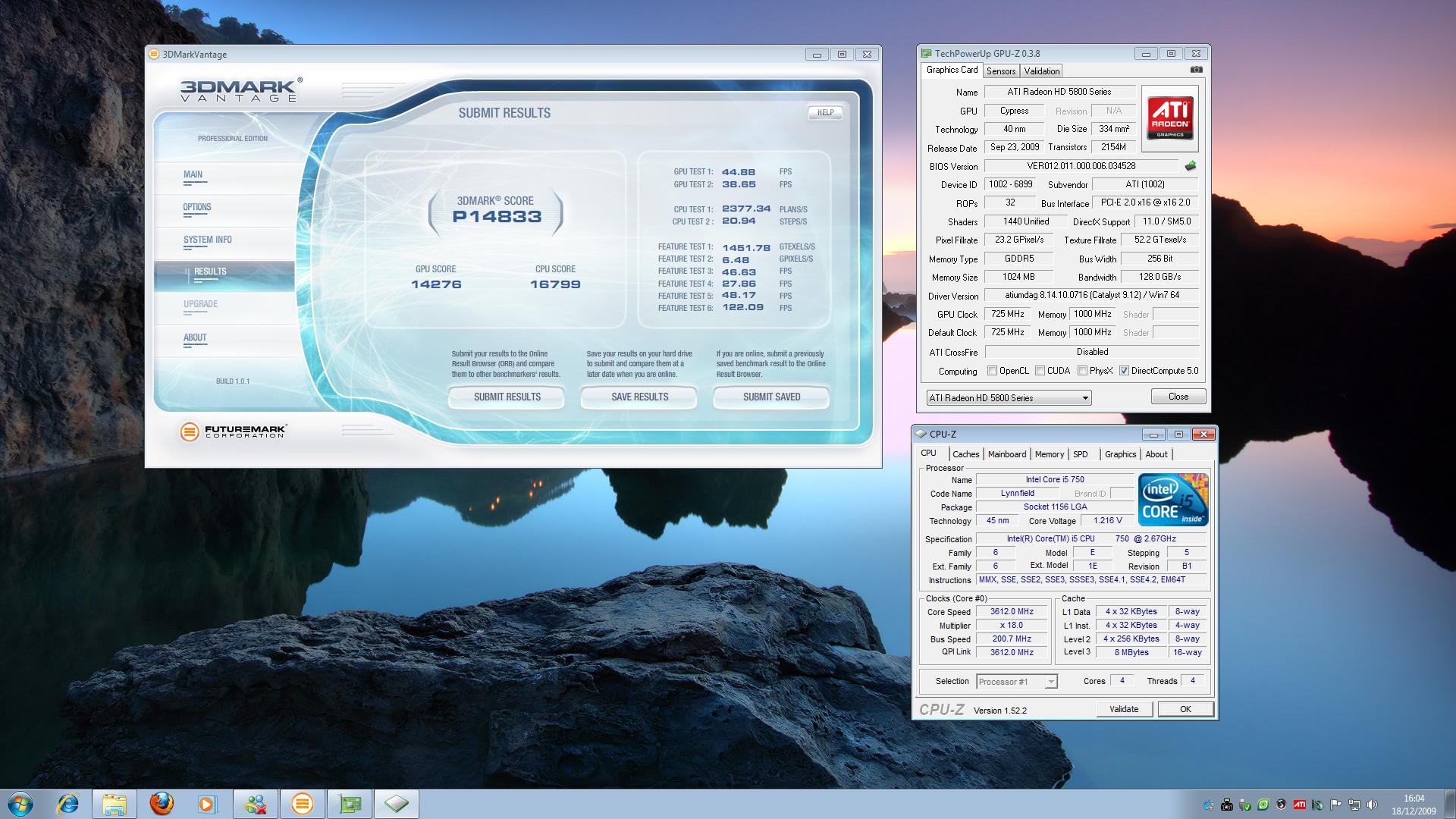Image resolution: width=1456 pixels, height=819 pixels.
Task: Click the SUBMIT SAVED button
Action: tap(771, 397)
